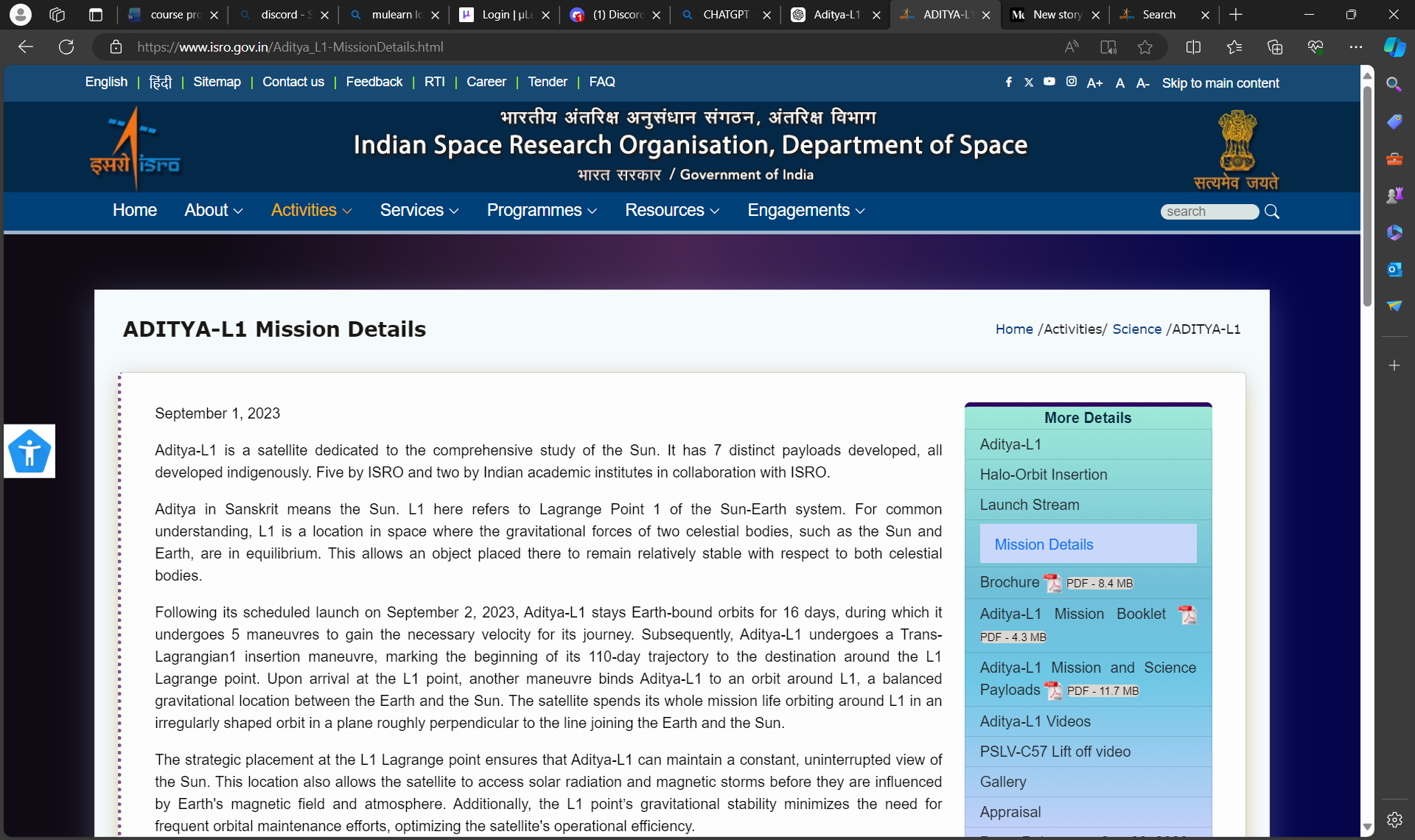The width and height of the screenshot is (1415, 840).
Task: Open the FAQ link
Action: (x=602, y=82)
